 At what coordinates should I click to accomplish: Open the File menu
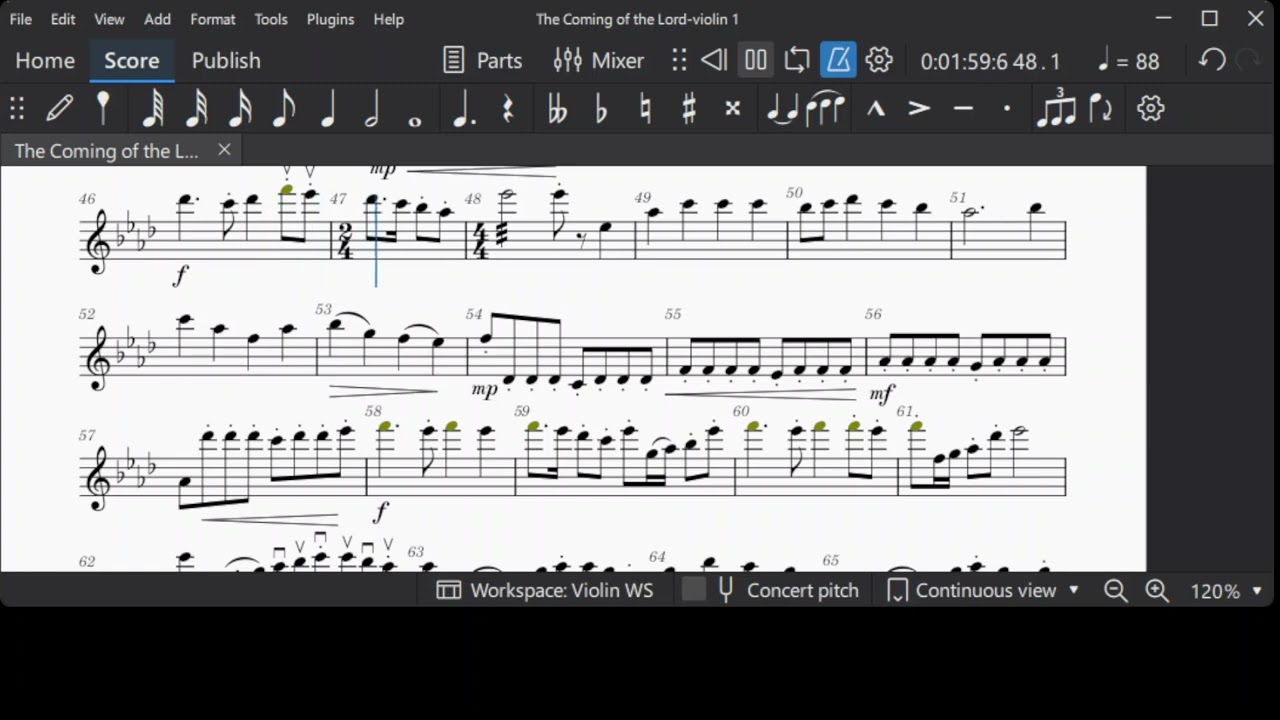coord(20,19)
